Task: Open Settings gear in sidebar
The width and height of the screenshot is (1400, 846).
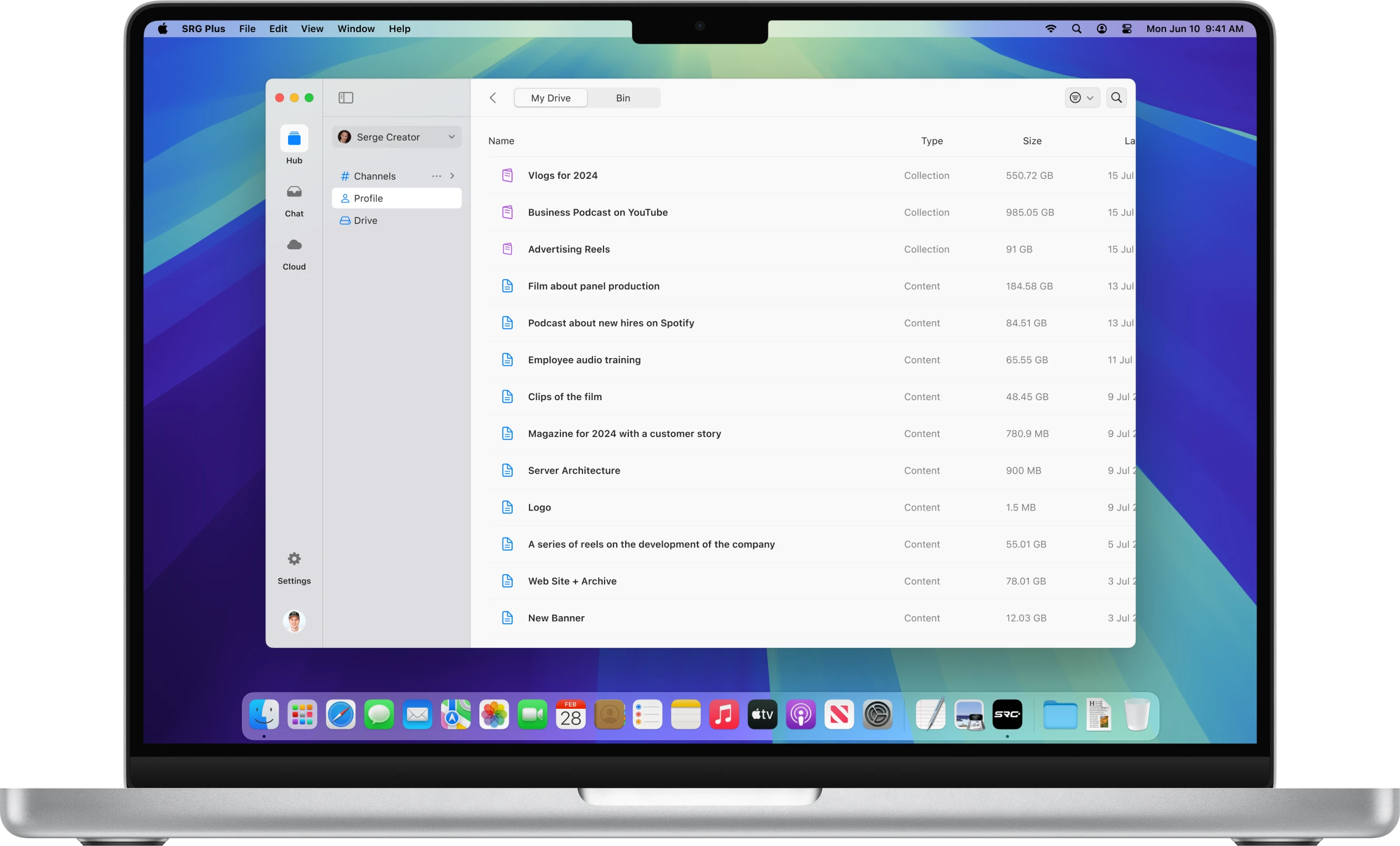Action: coord(294,558)
